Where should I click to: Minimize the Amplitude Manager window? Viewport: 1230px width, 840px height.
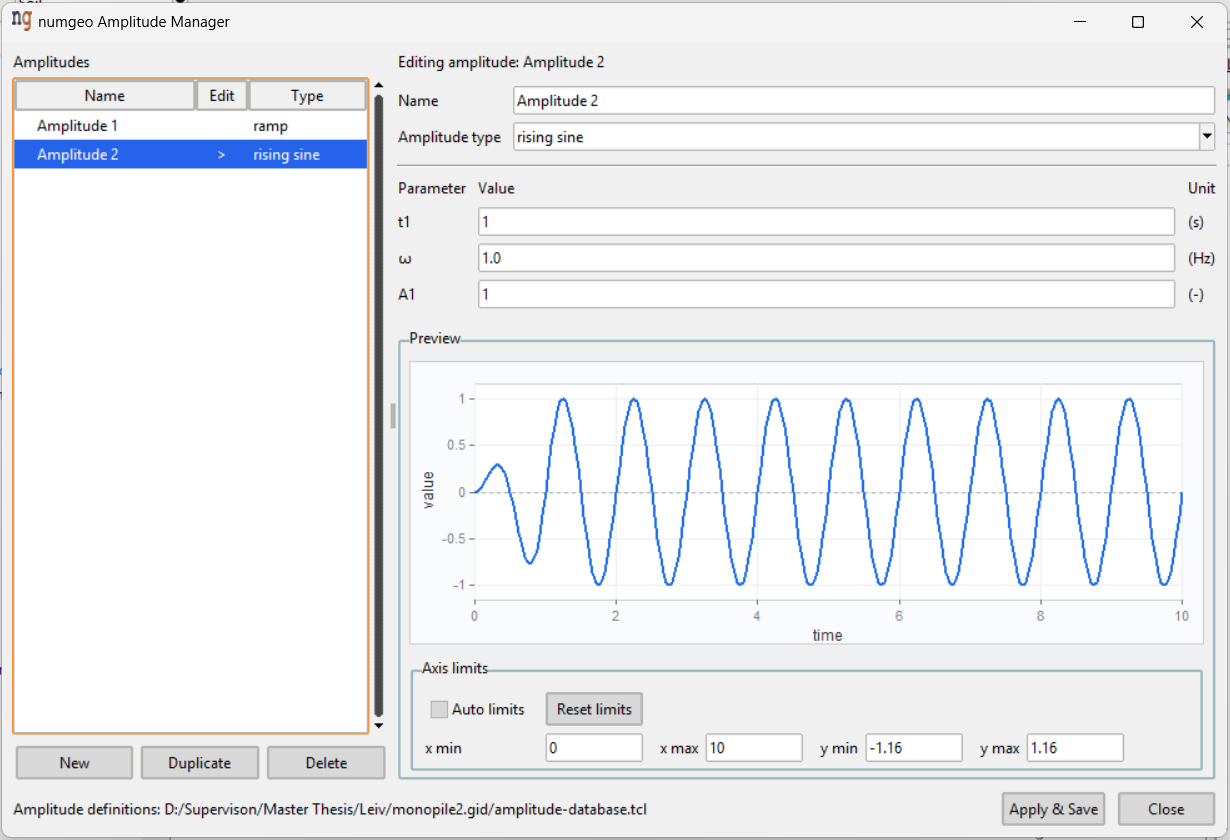coord(1079,22)
